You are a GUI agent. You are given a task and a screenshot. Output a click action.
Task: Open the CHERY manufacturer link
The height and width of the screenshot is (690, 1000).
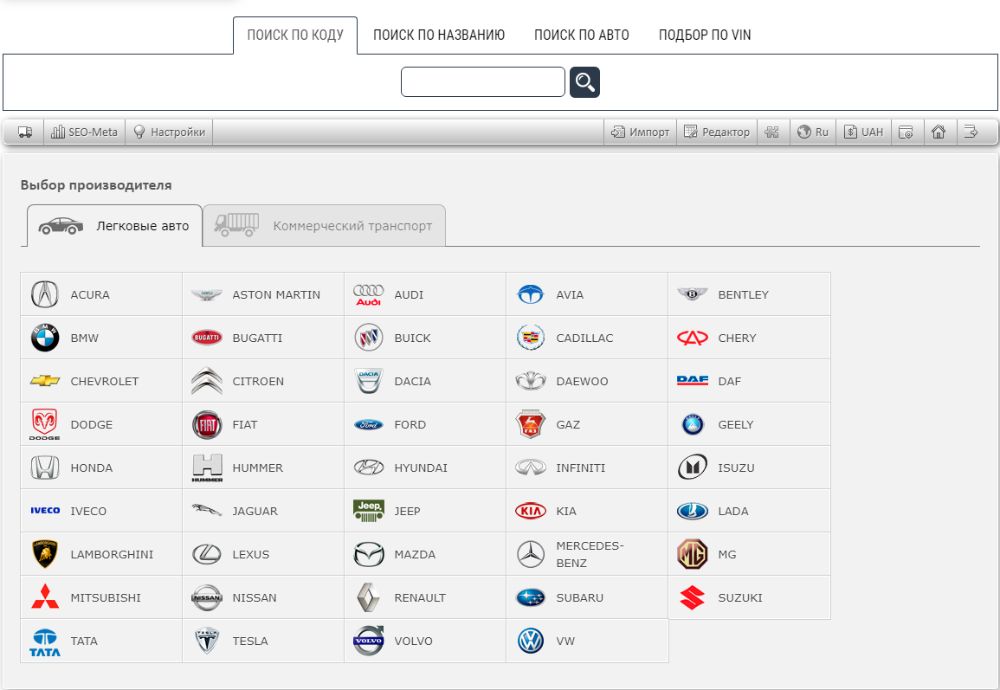tap(737, 338)
